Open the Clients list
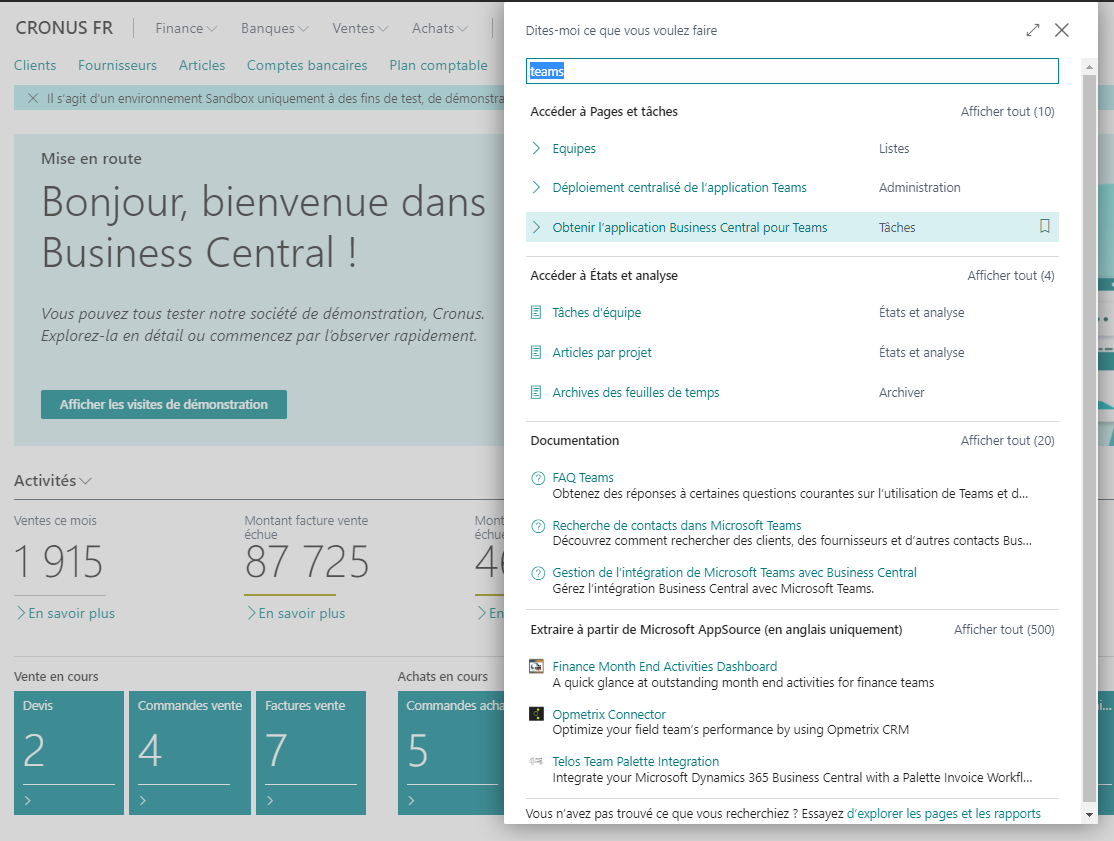Image resolution: width=1114 pixels, height=841 pixels. 35,65
